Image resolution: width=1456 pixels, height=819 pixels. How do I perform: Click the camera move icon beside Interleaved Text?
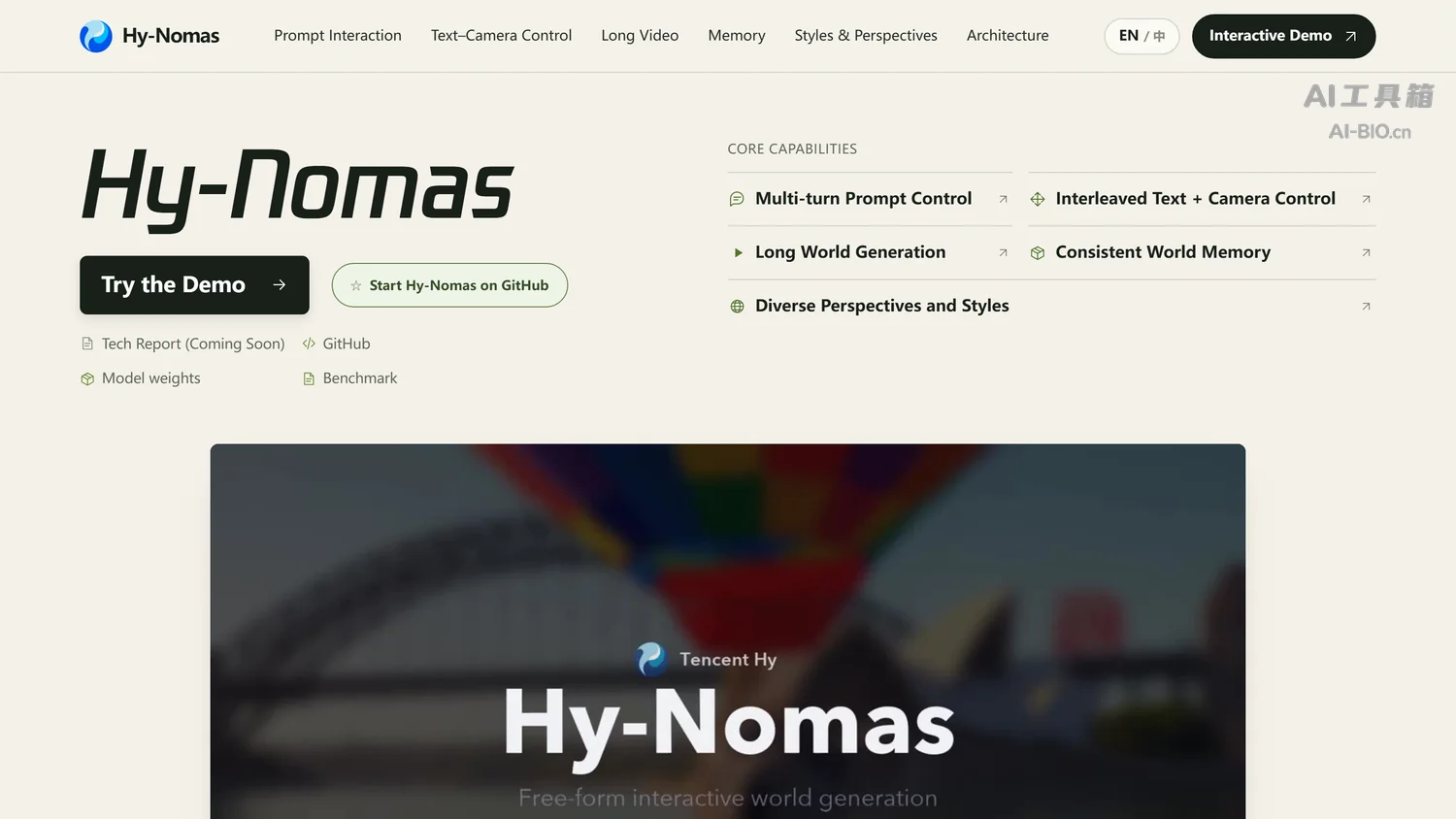click(1038, 199)
